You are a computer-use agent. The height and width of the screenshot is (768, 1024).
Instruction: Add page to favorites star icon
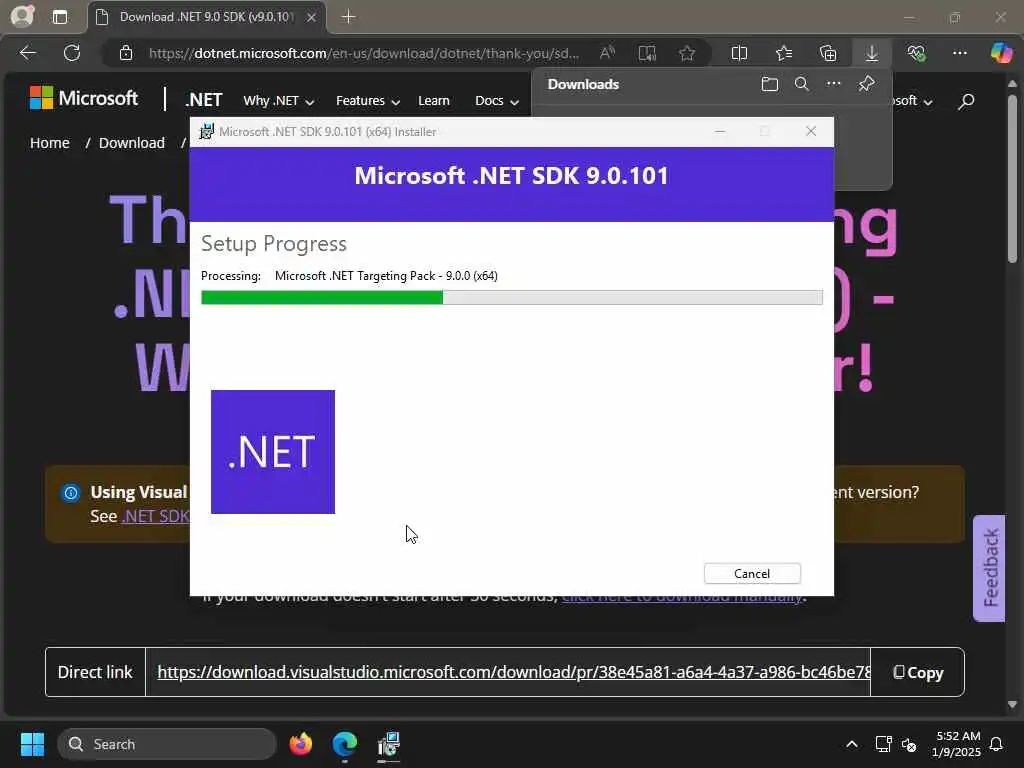pyautogui.click(x=686, y=53)
